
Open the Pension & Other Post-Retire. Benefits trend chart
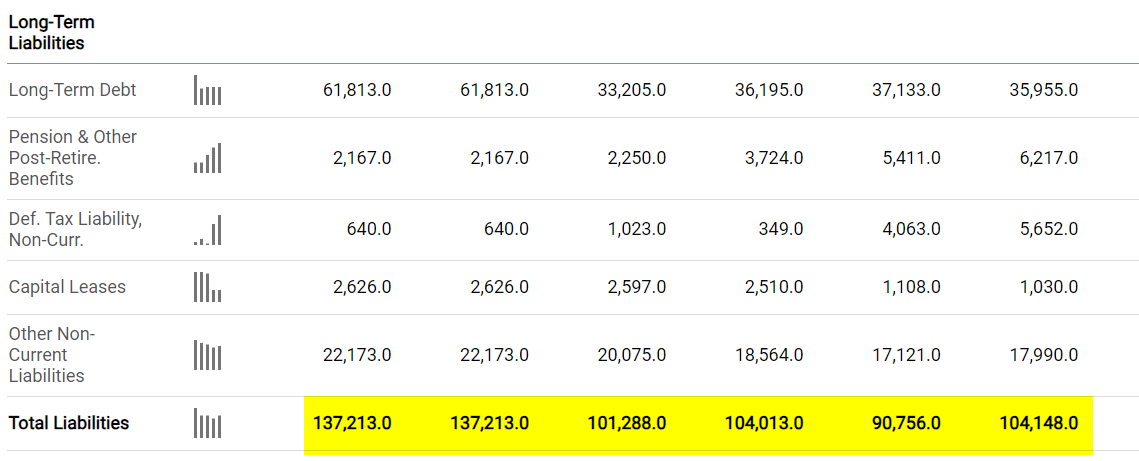click(x=207, y=158)
